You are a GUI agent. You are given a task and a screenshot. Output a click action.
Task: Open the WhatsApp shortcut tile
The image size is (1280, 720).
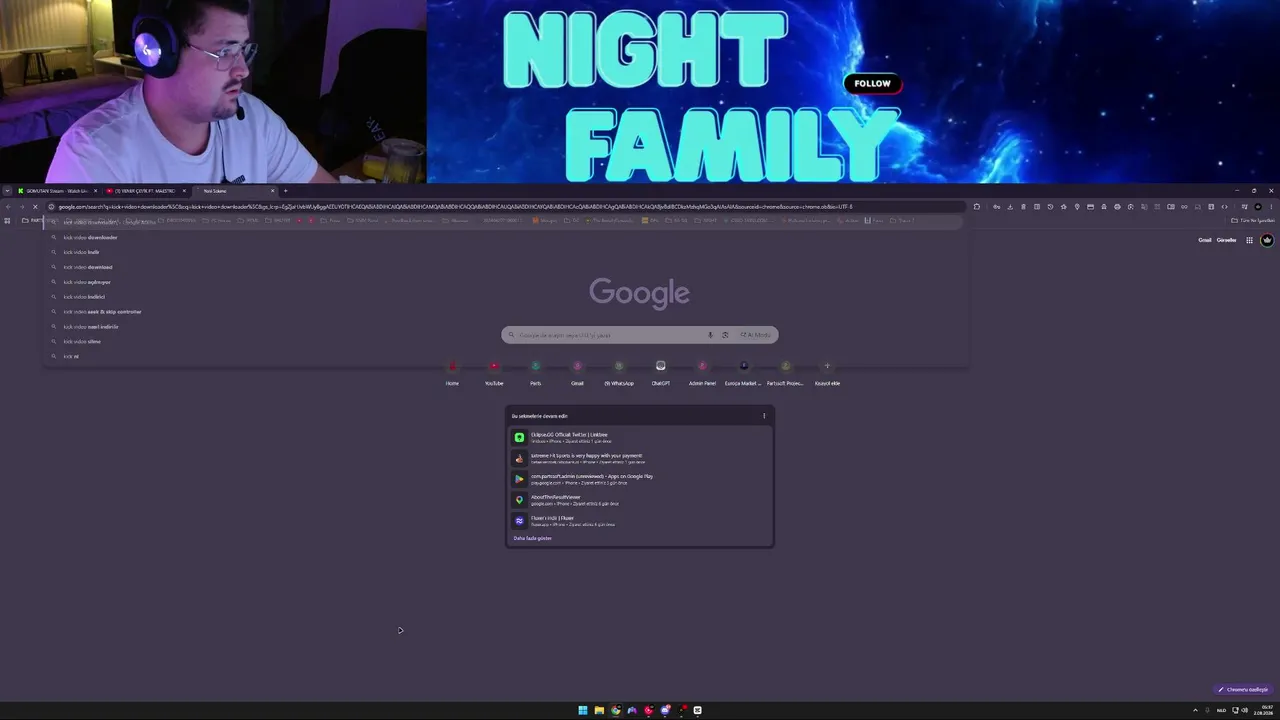click(x=619, y=372)
